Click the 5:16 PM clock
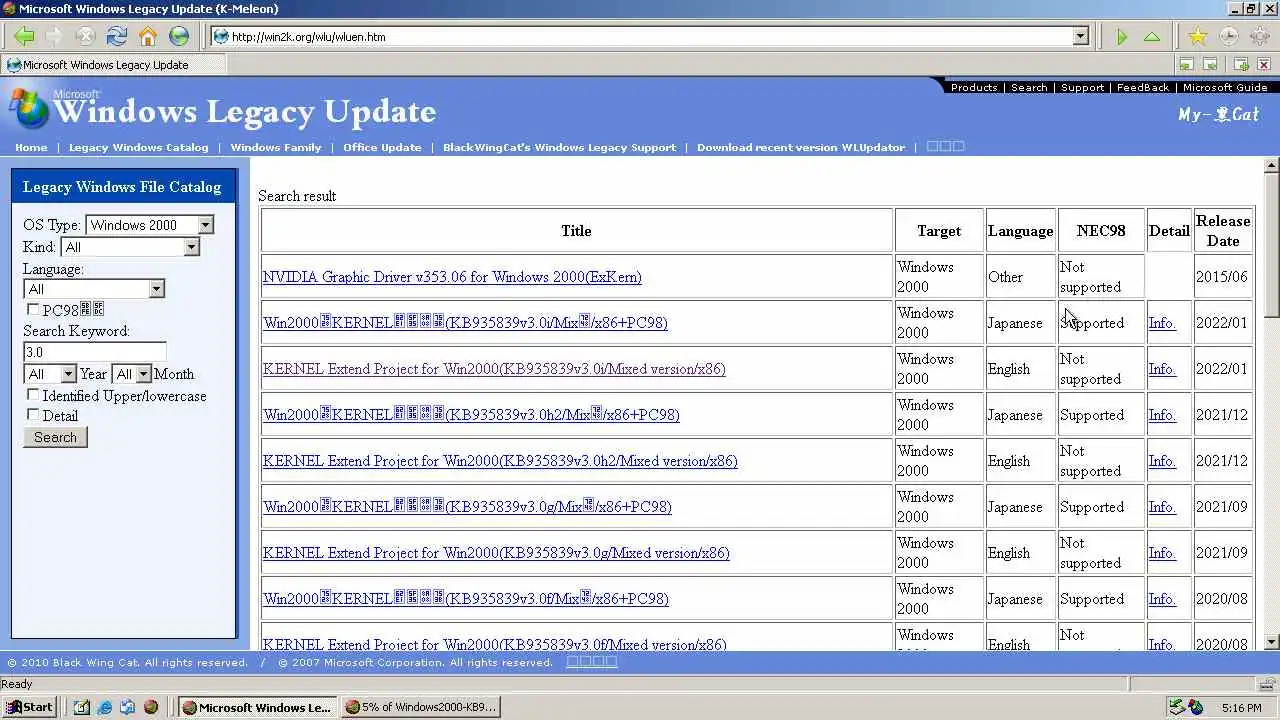 coord(1241,708)
